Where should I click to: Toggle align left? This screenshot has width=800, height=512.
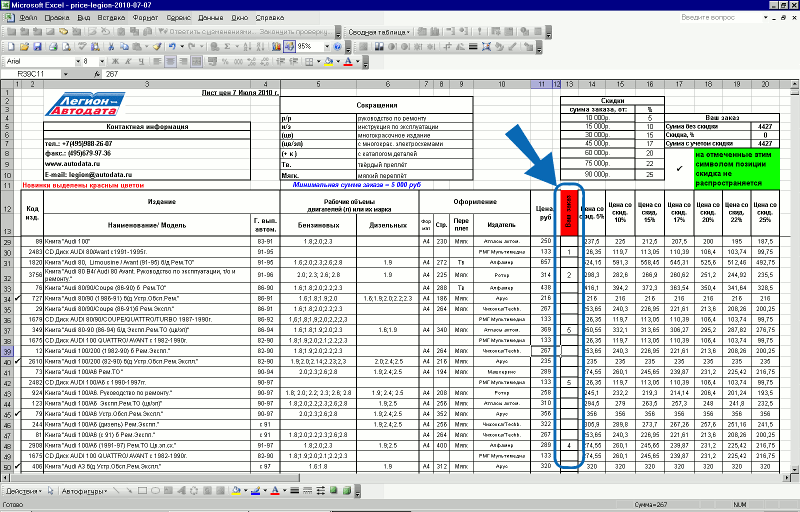pos(157,61)
